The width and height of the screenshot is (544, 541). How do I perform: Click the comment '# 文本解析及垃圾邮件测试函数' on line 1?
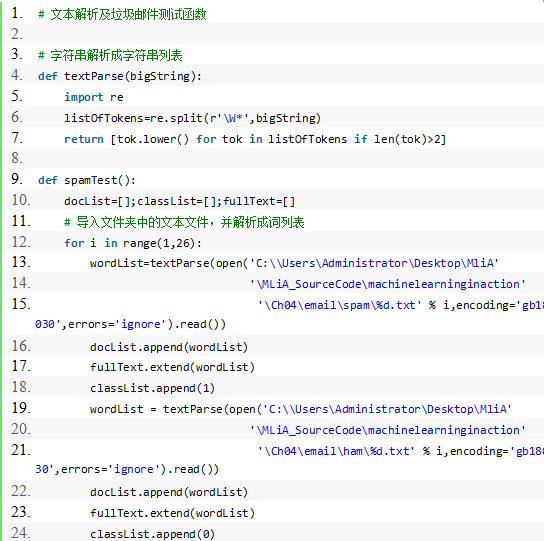click(122, 14)
